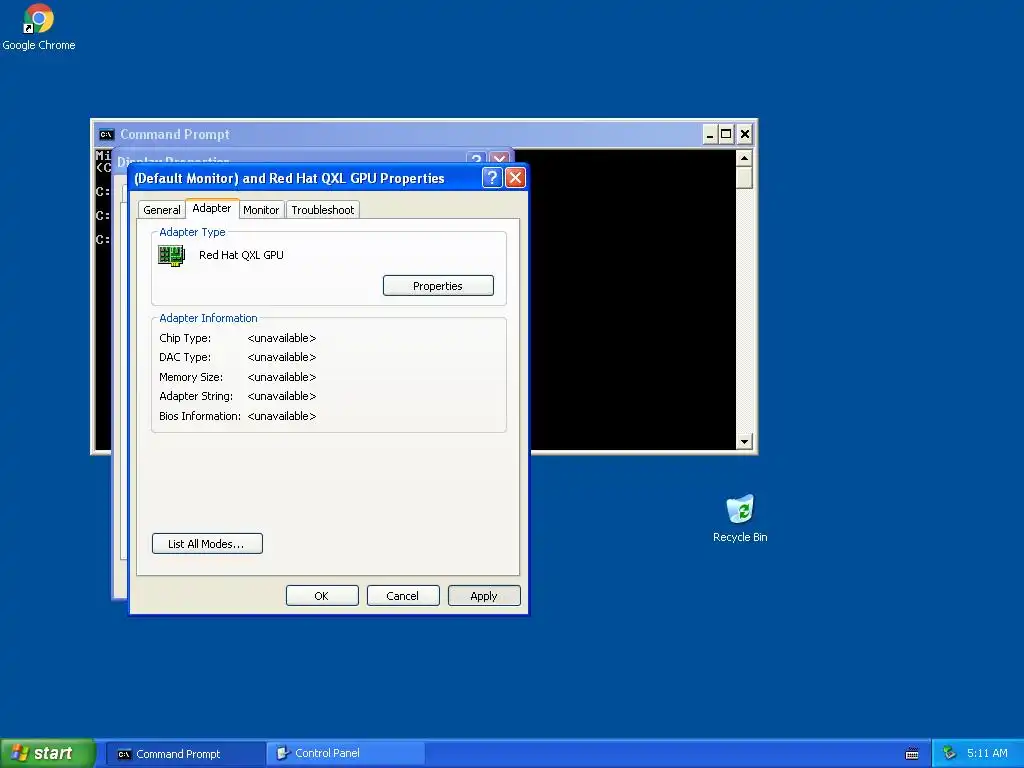Click the 'Chip Type:' label

point(185,338)
